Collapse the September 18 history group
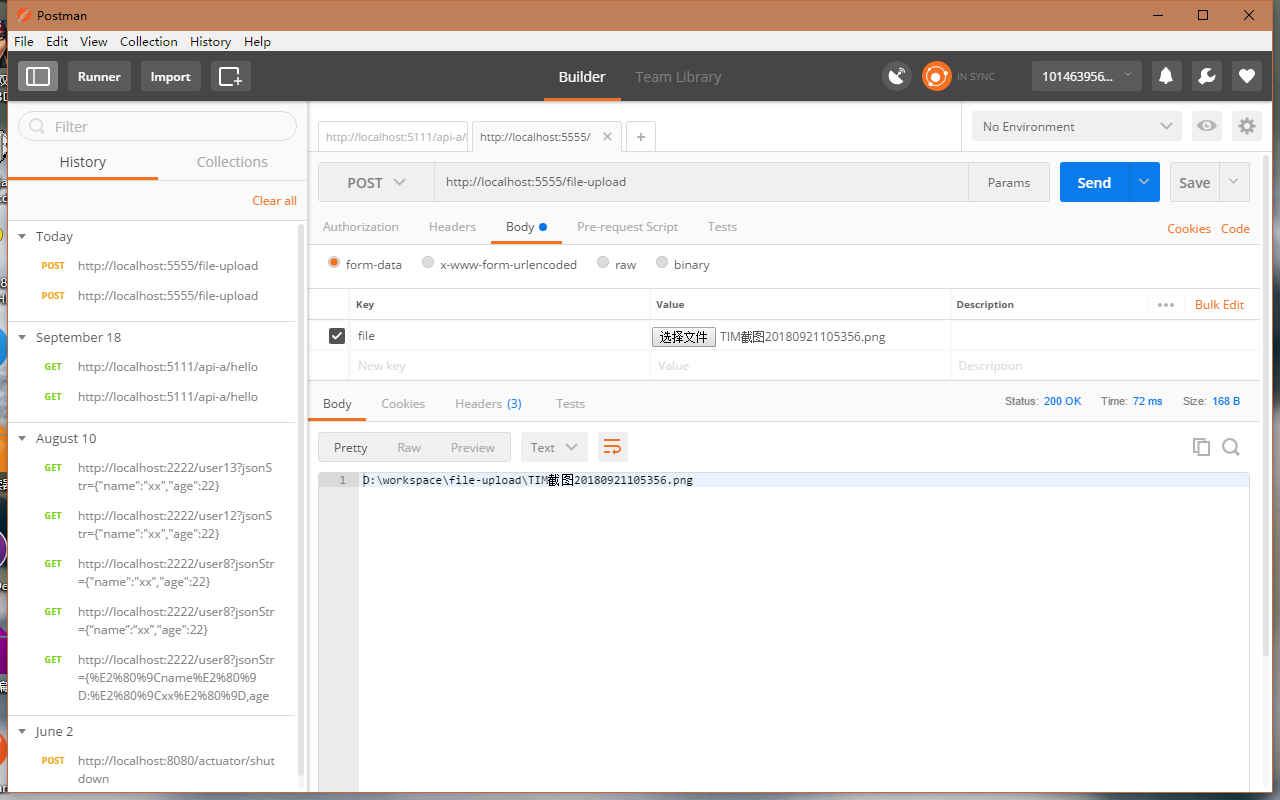 (x=22, y=337)
